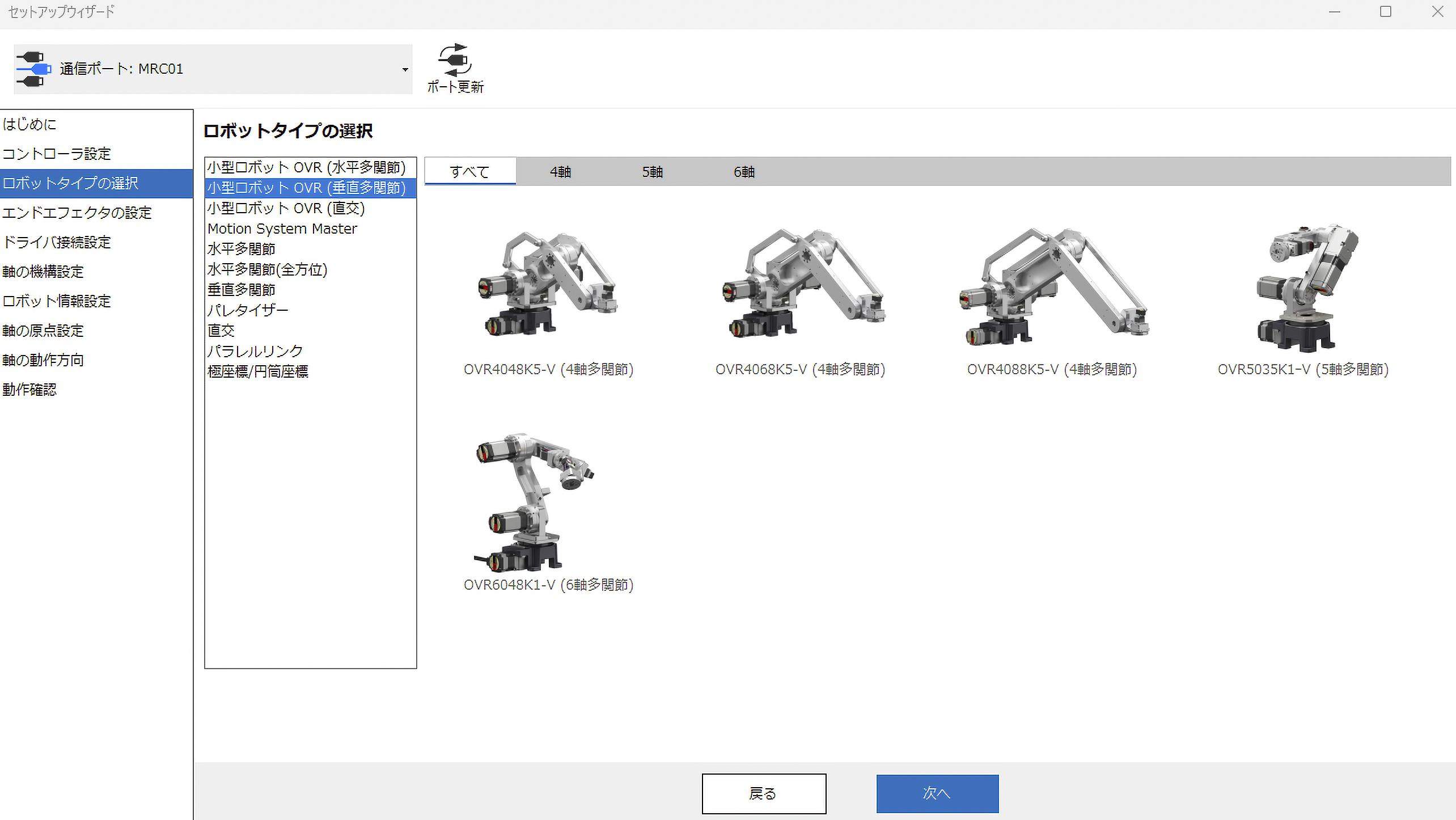
Task: Switch to the 6軸 tab
Action: click(744, 171)
